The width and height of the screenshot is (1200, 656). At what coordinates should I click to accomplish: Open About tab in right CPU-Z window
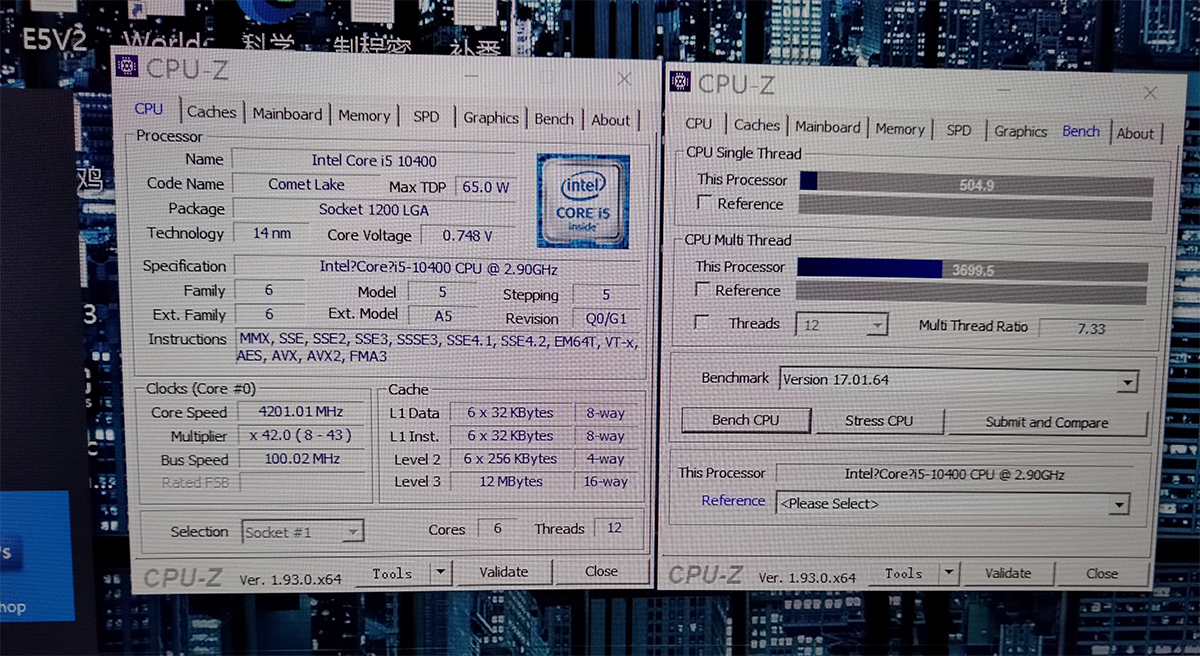(1135, 133)
